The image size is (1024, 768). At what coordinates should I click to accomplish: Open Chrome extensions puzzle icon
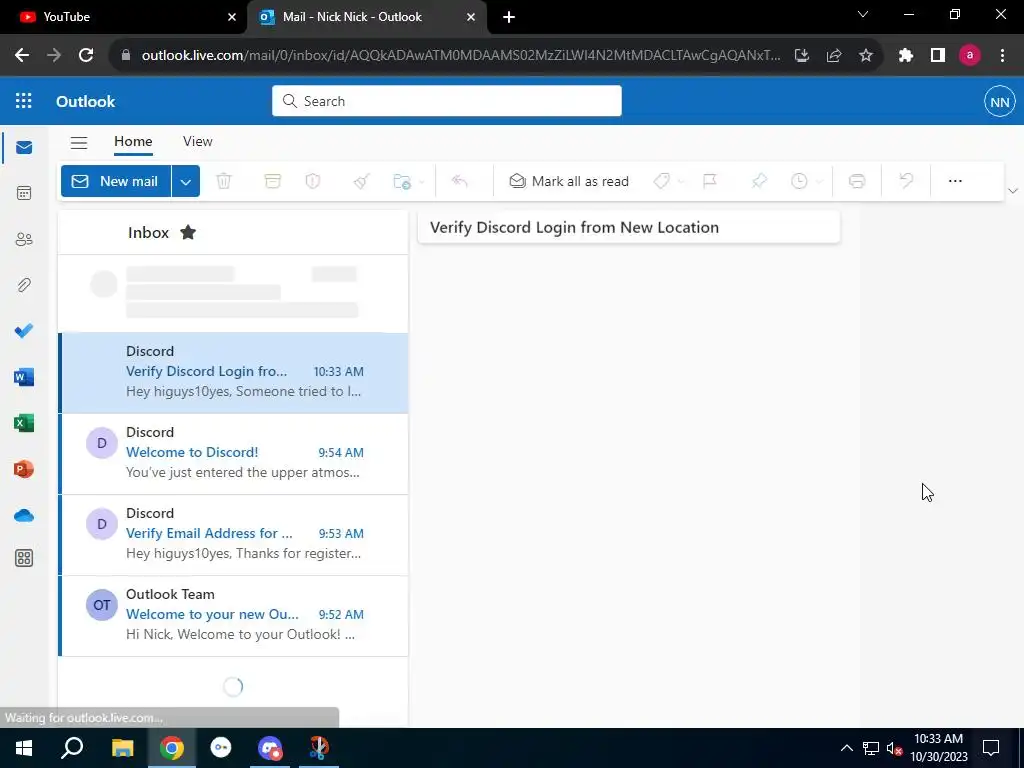905,56
